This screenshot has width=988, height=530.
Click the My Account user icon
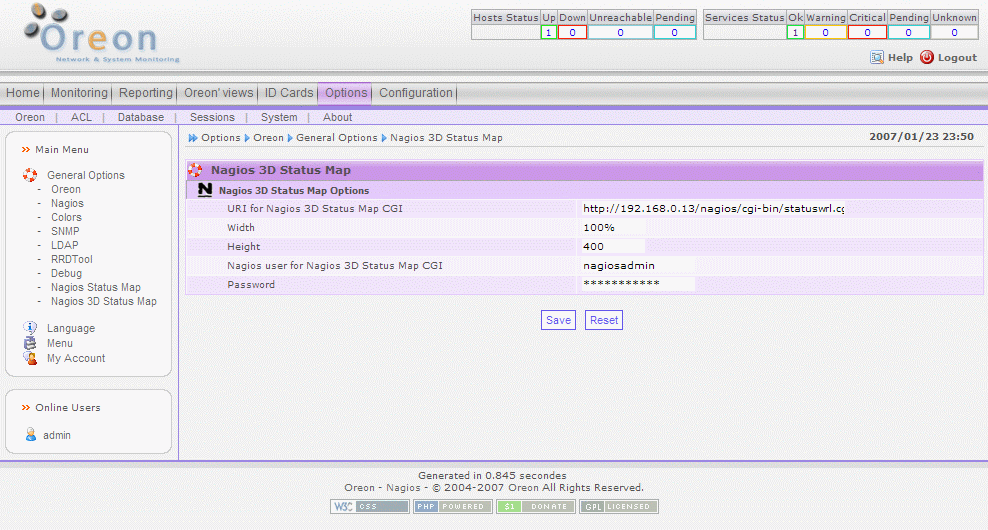coord(30,358)
